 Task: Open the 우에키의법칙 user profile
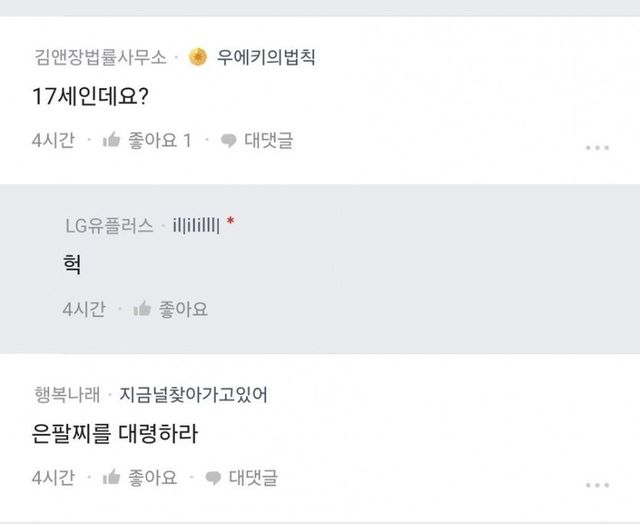pyautogui.click(x=267, y=57)
